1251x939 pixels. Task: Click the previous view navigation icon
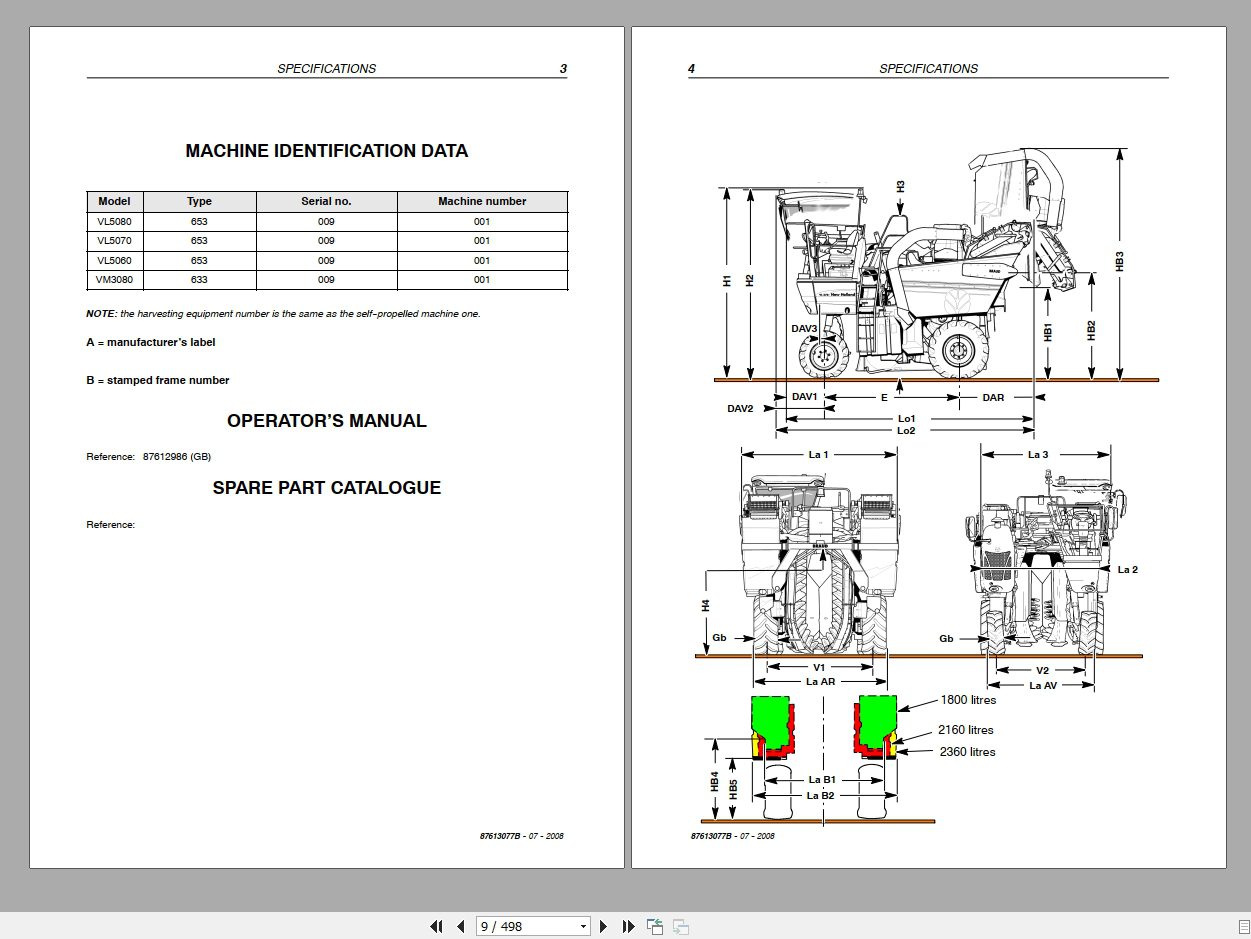pyautogui.click(x=656, y=927)
